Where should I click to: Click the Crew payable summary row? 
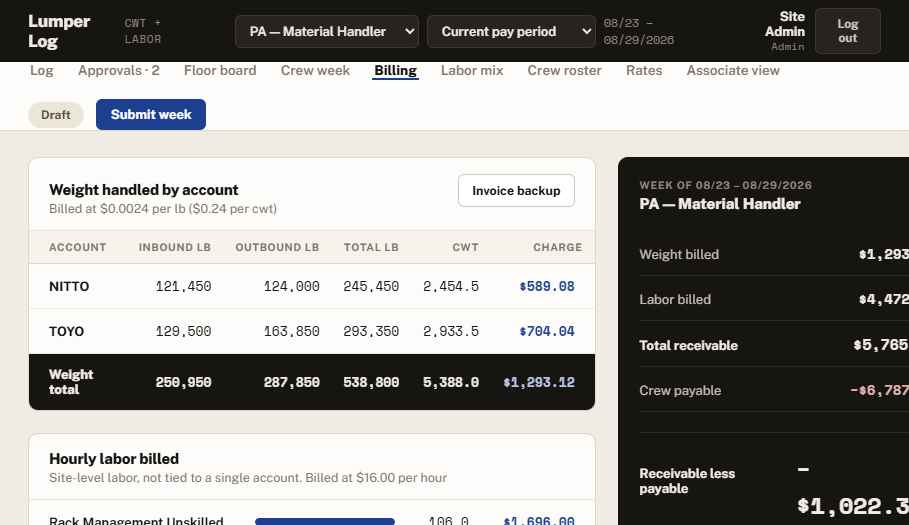(774, 390)
